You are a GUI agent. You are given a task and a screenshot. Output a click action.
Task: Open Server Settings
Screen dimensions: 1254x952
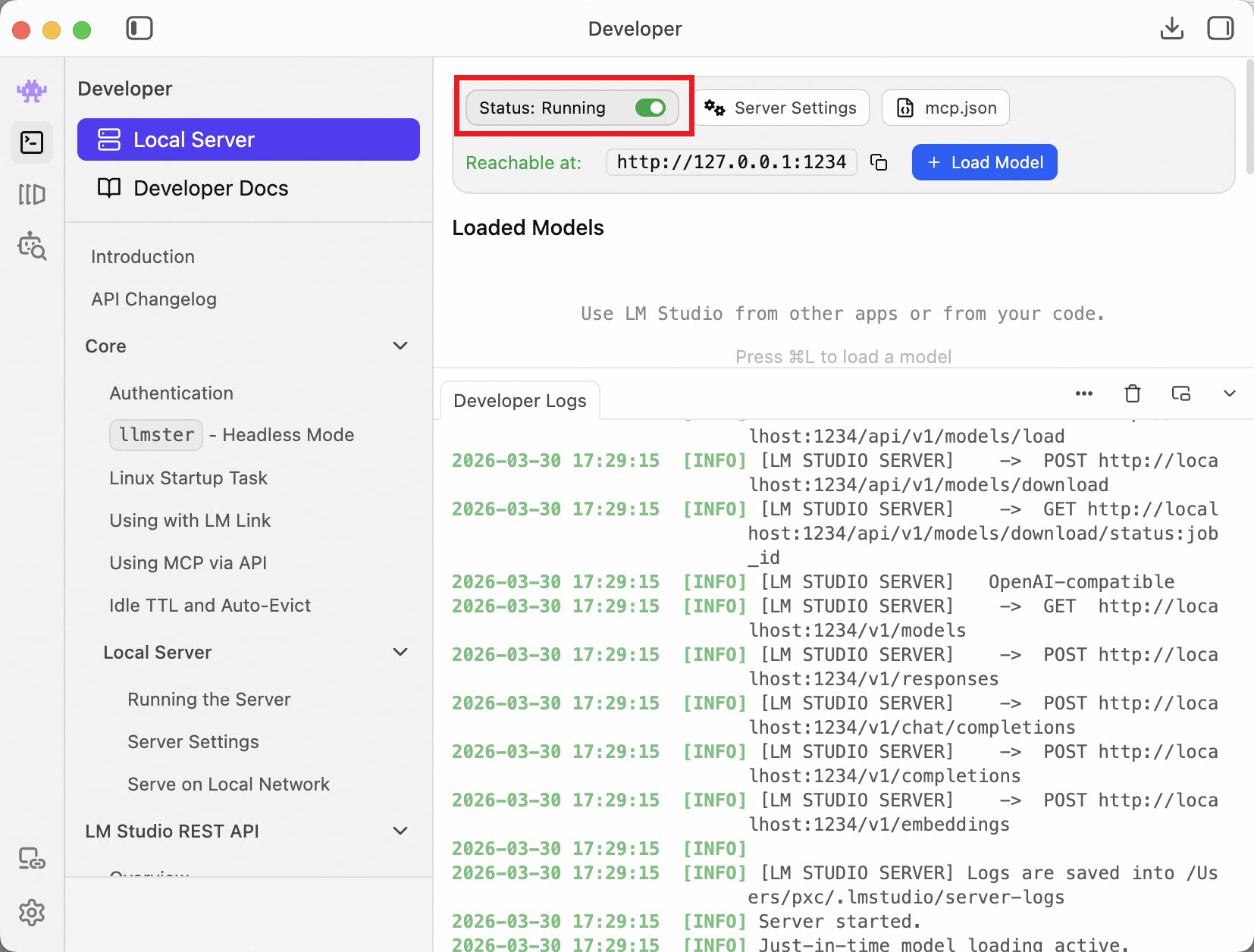coord(782,108)
